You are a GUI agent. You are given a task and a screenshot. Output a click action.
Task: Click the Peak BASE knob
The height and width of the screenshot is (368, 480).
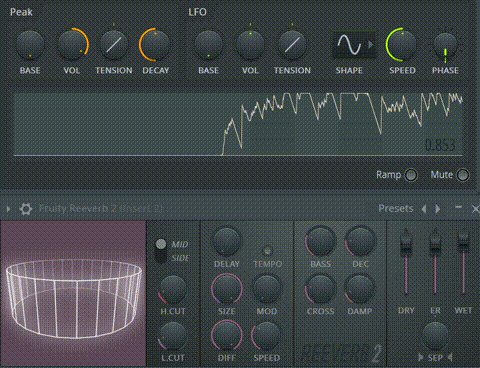pyautogui.click(x=30, y=45)
